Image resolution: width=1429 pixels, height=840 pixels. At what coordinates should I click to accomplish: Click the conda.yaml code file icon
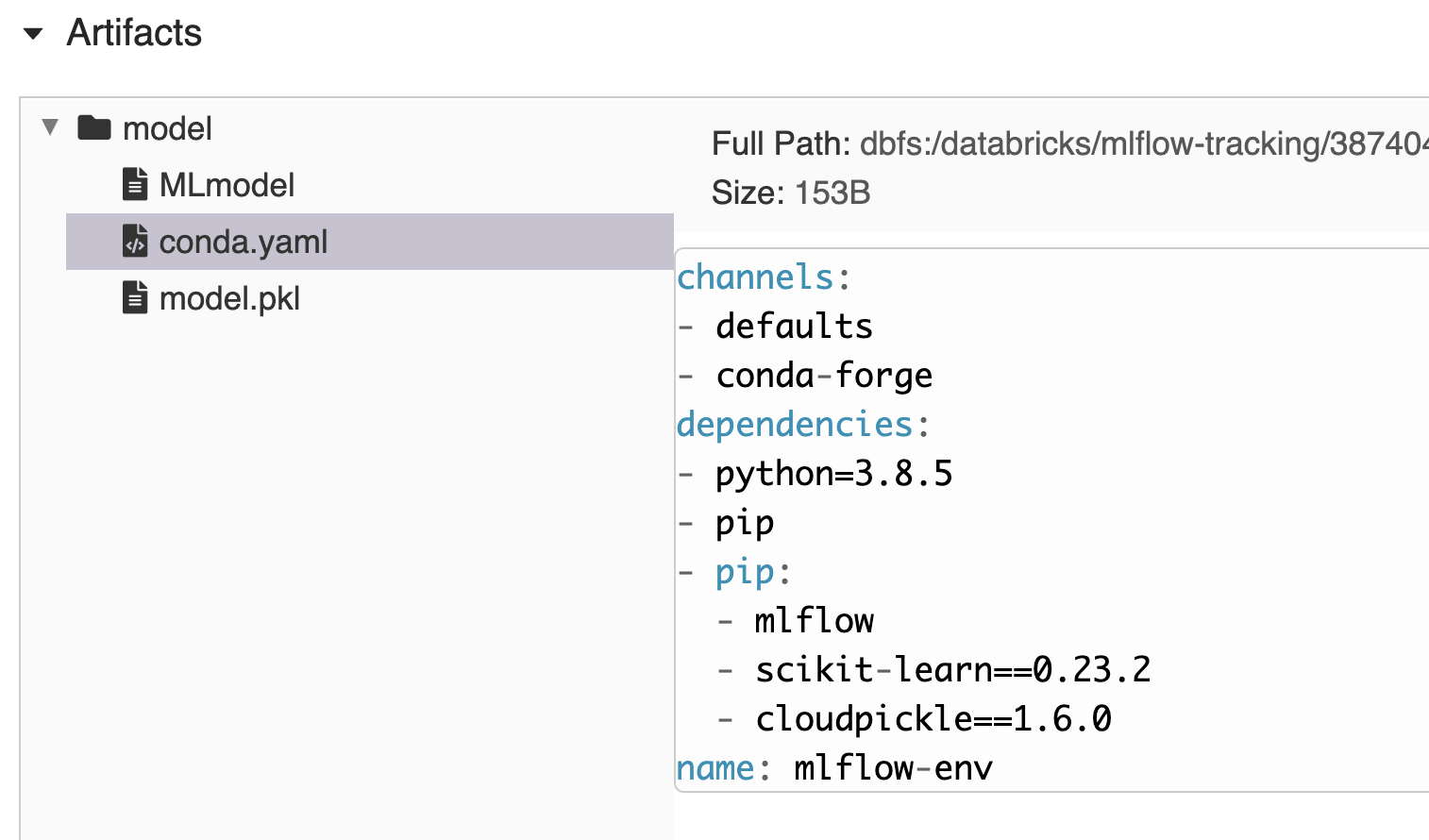point(135,242)
